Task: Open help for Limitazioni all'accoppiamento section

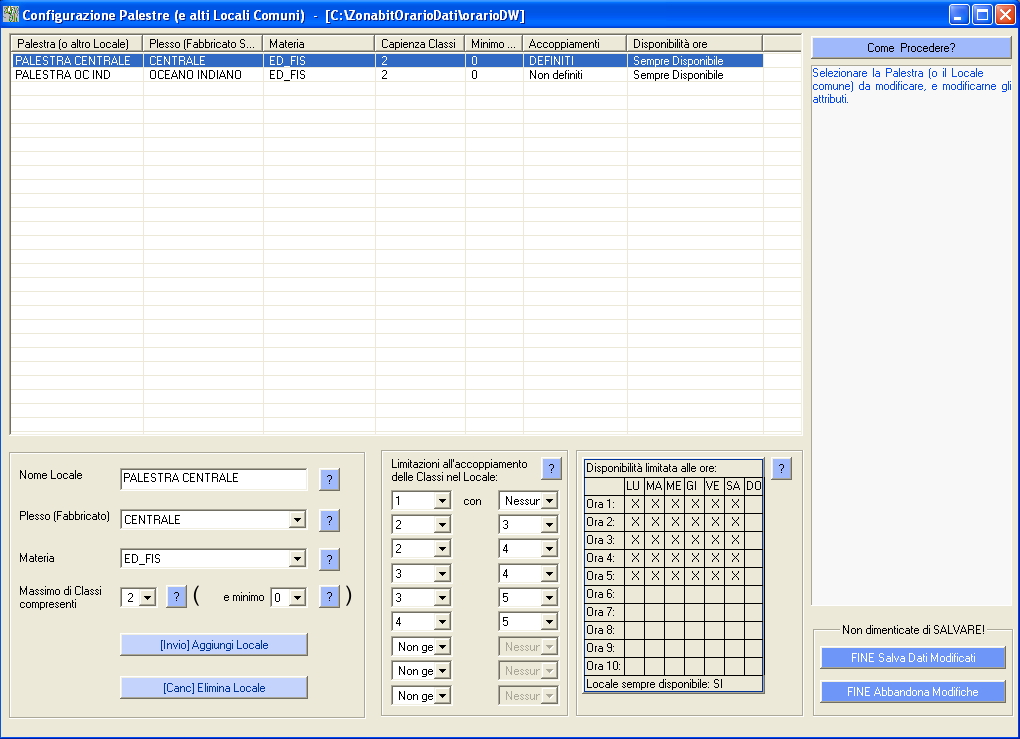Action: (551, 468)
